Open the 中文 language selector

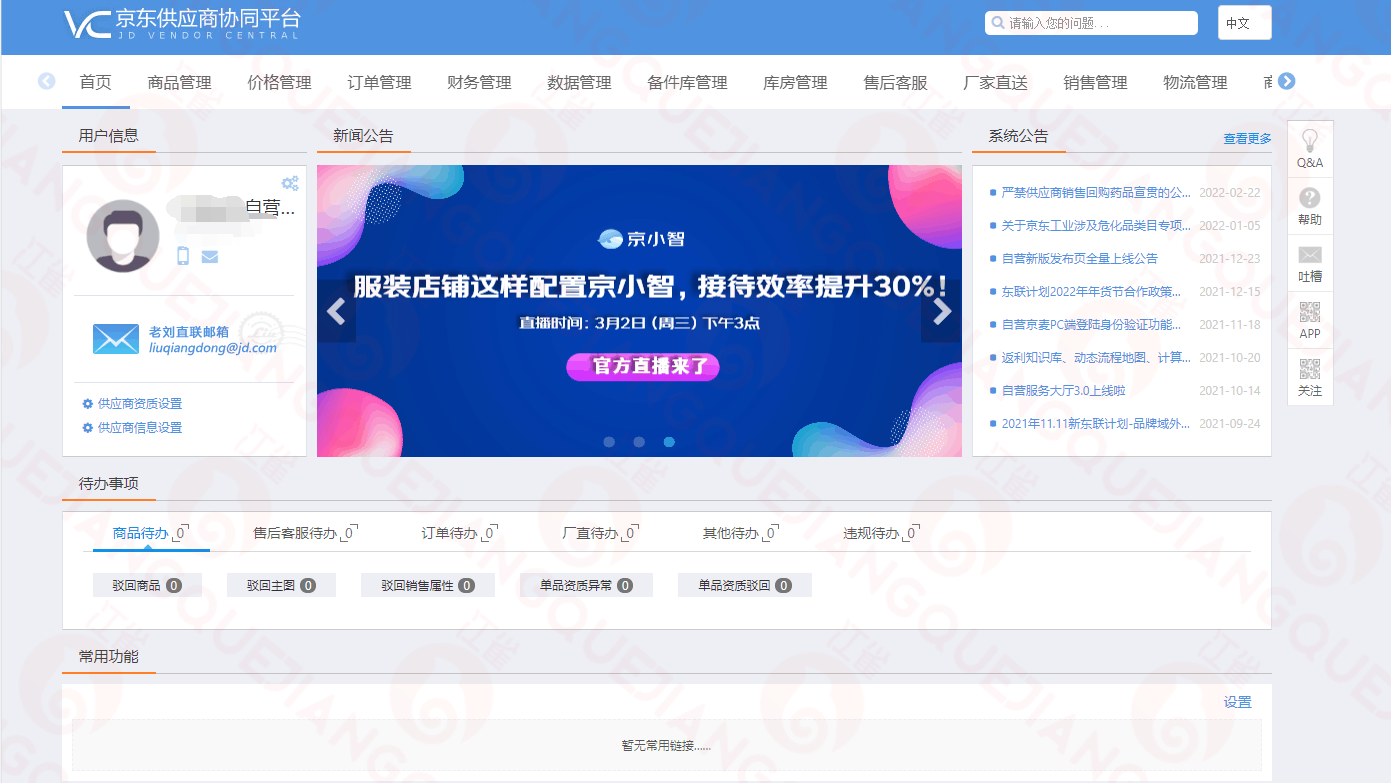click(1243, 22)
